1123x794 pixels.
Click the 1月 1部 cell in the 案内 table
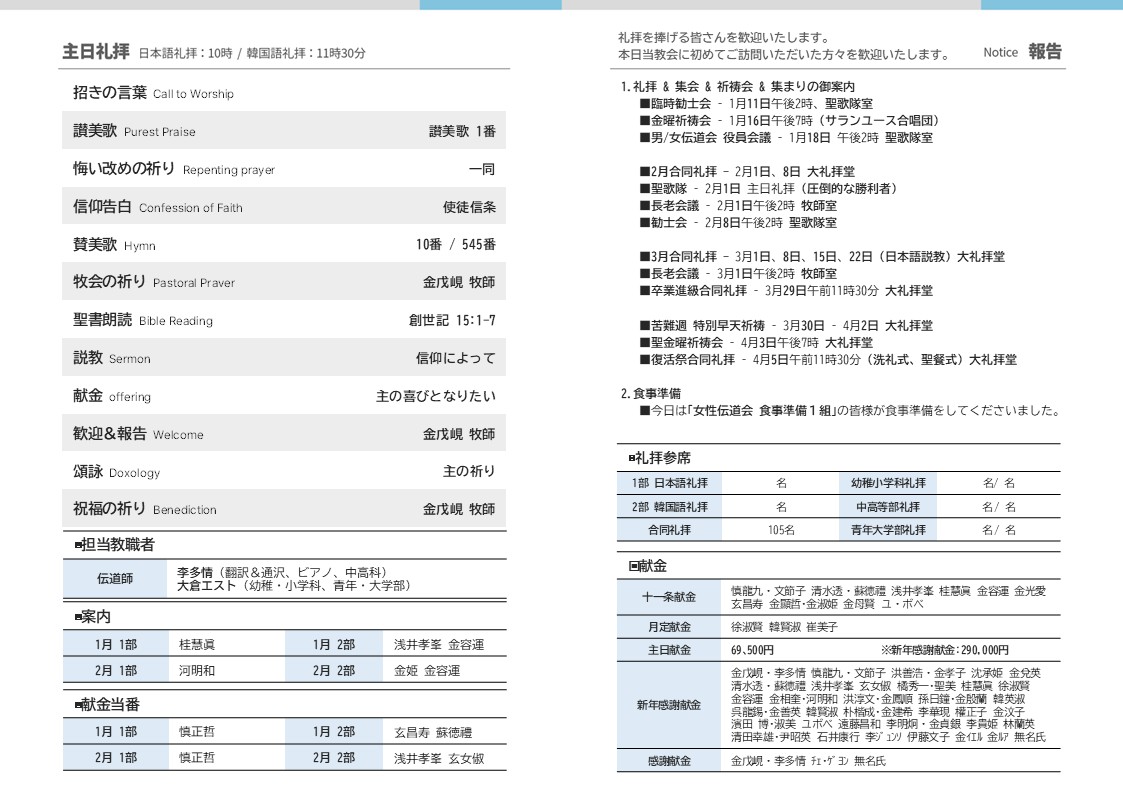pos(116,645)
